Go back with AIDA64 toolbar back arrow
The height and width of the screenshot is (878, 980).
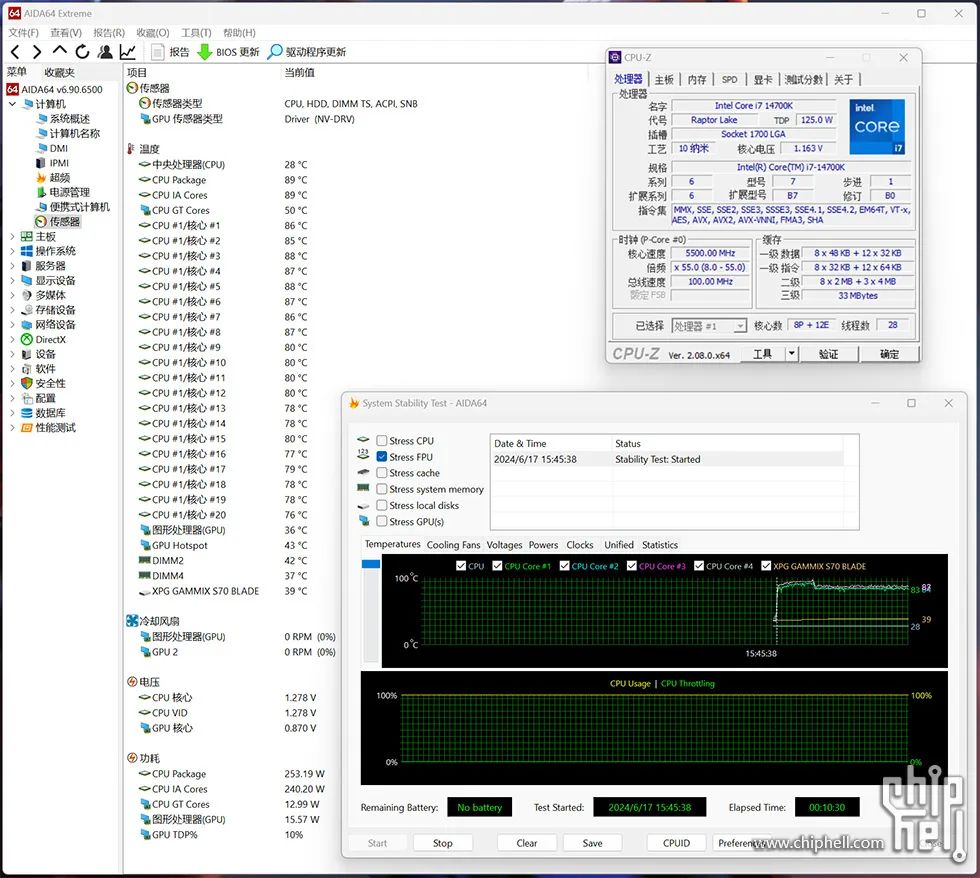click(x=16, y=52)
